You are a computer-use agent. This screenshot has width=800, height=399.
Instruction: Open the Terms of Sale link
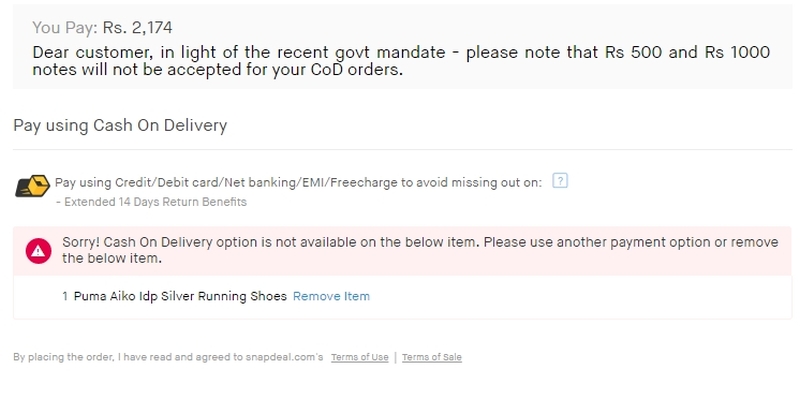(432, 357)
